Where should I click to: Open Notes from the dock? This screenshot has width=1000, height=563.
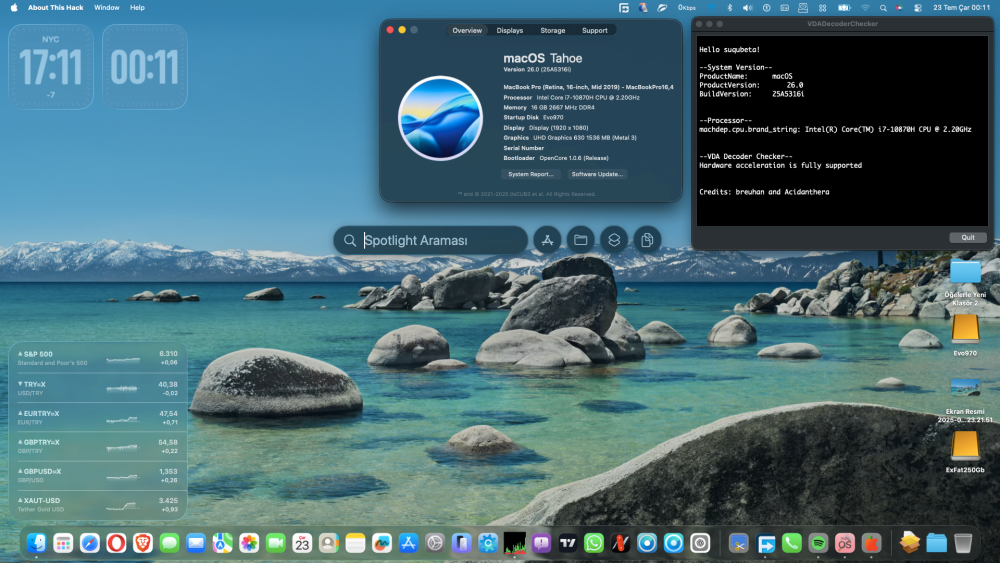point(355,543)
